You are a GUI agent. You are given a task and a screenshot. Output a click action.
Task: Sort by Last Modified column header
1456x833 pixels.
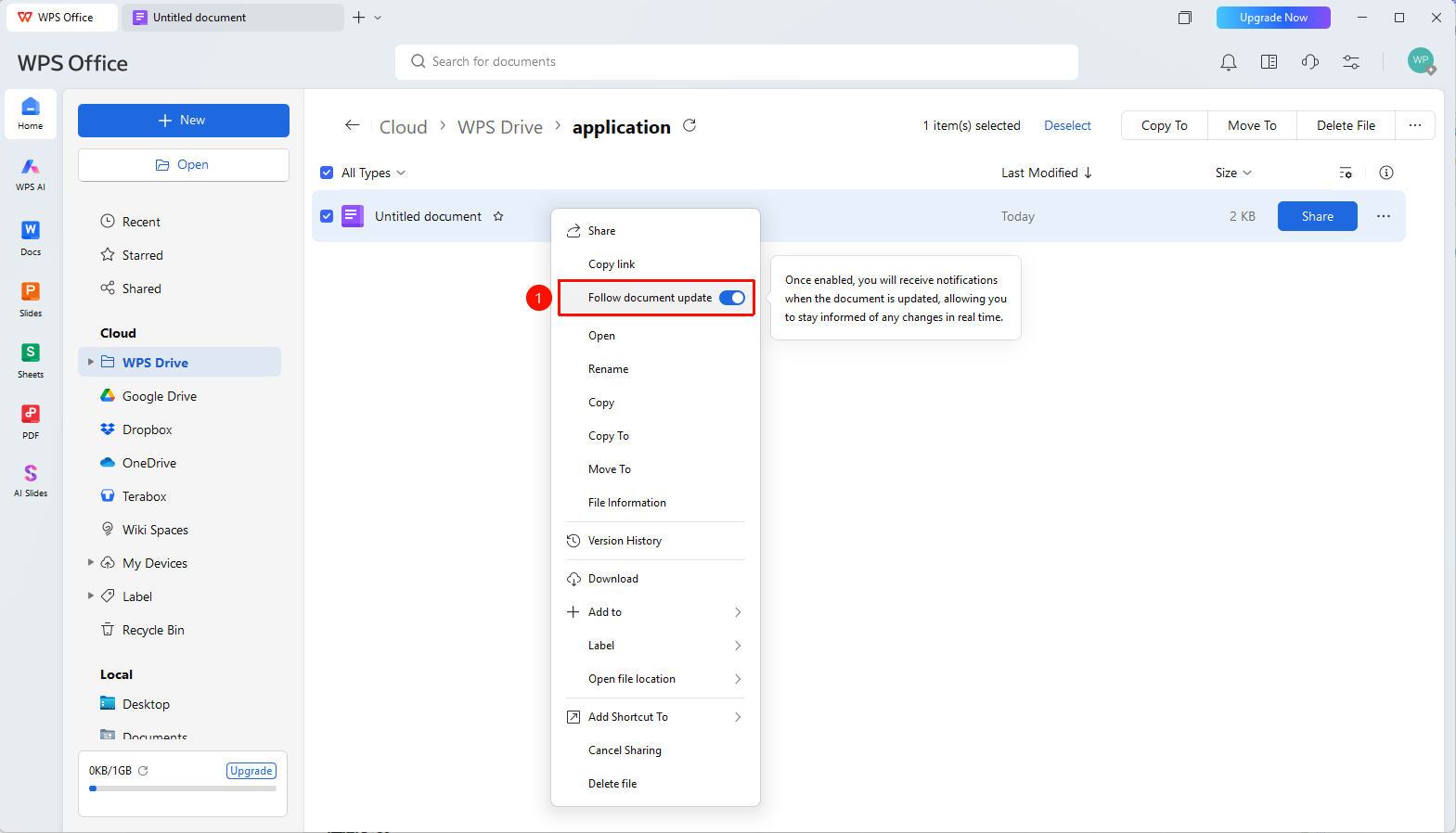1047,173
